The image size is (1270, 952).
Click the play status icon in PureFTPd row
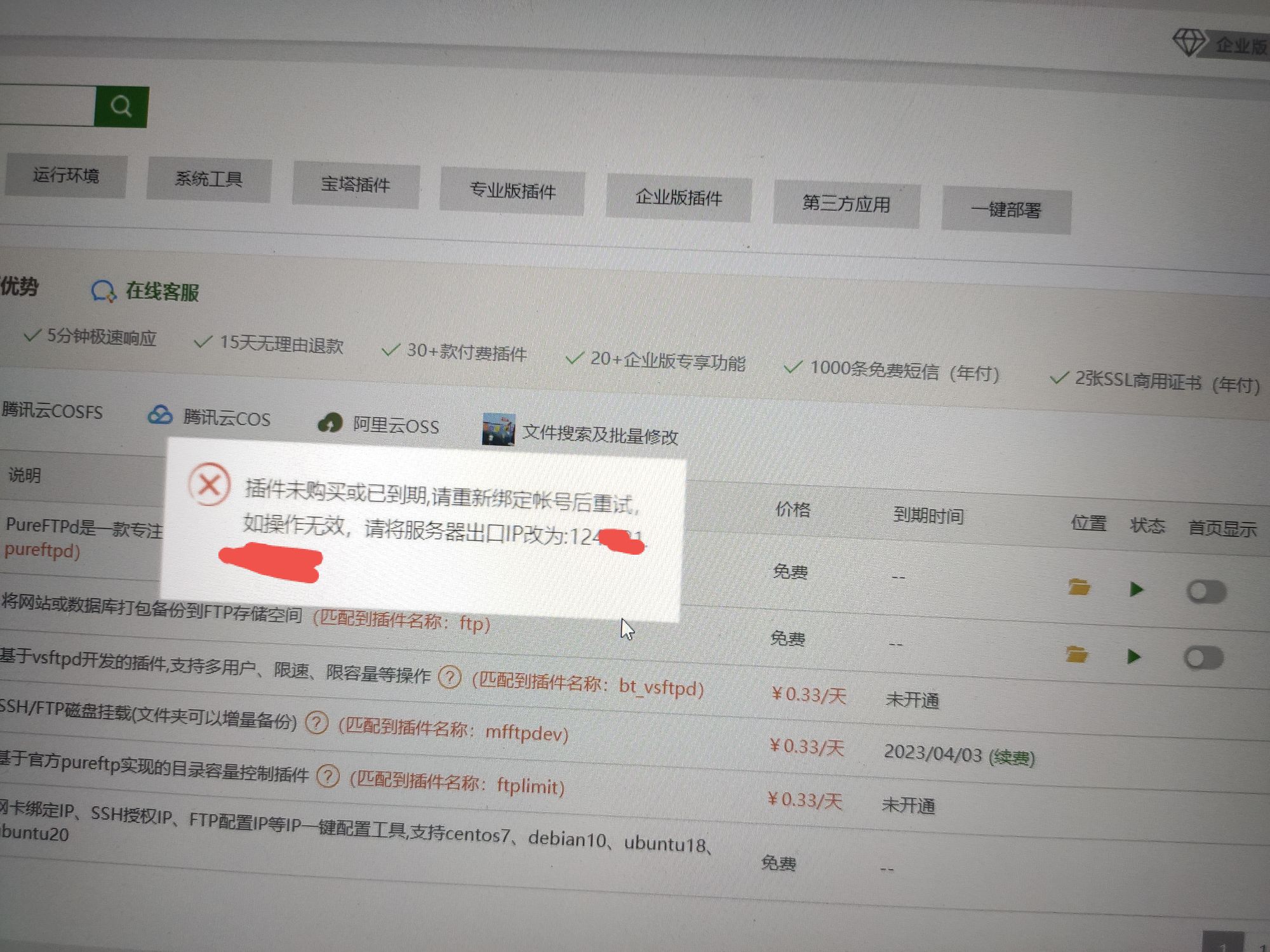[1137, 590]
